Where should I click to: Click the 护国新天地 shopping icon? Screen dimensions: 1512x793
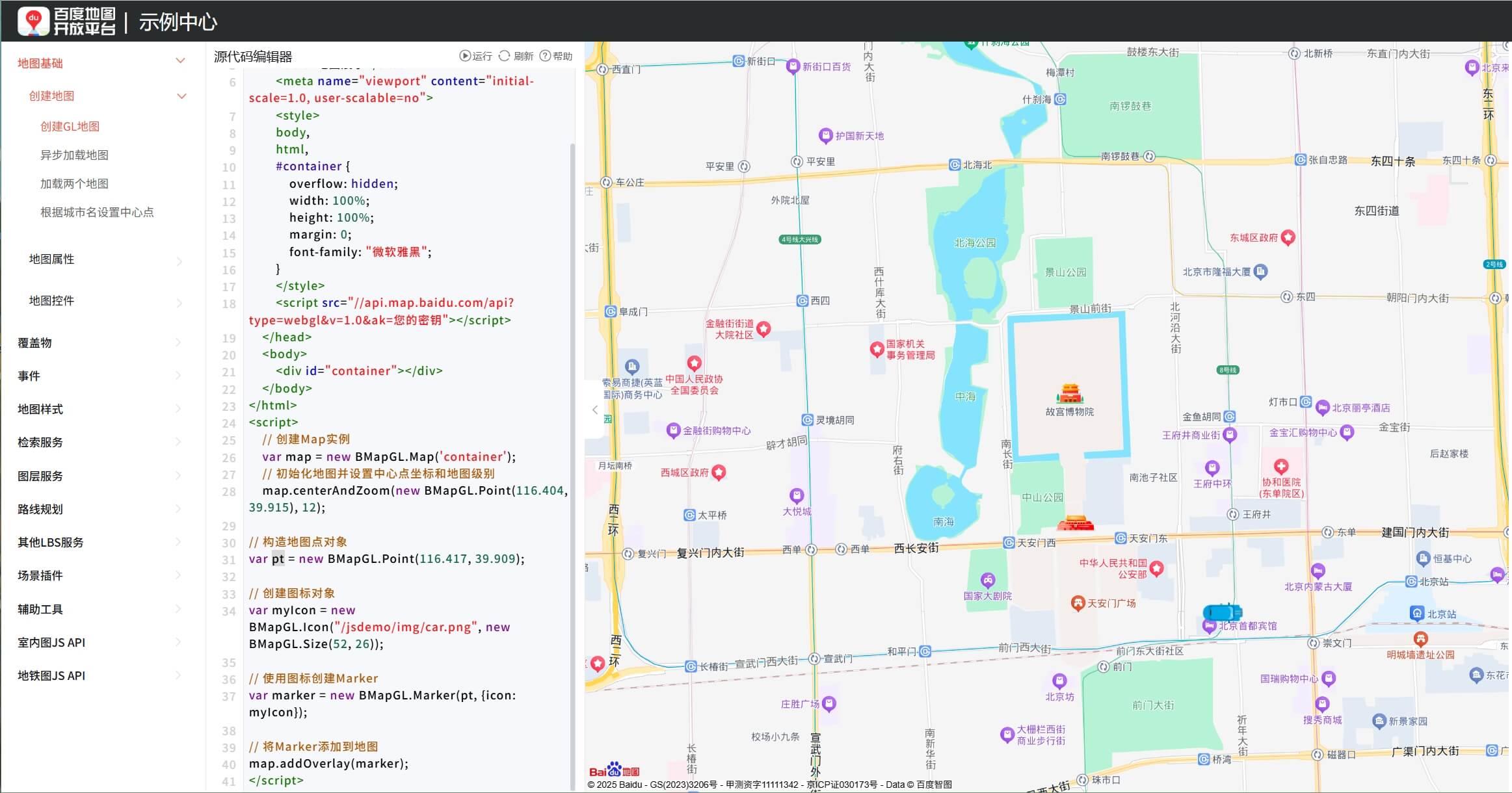[x=825, y=135]
